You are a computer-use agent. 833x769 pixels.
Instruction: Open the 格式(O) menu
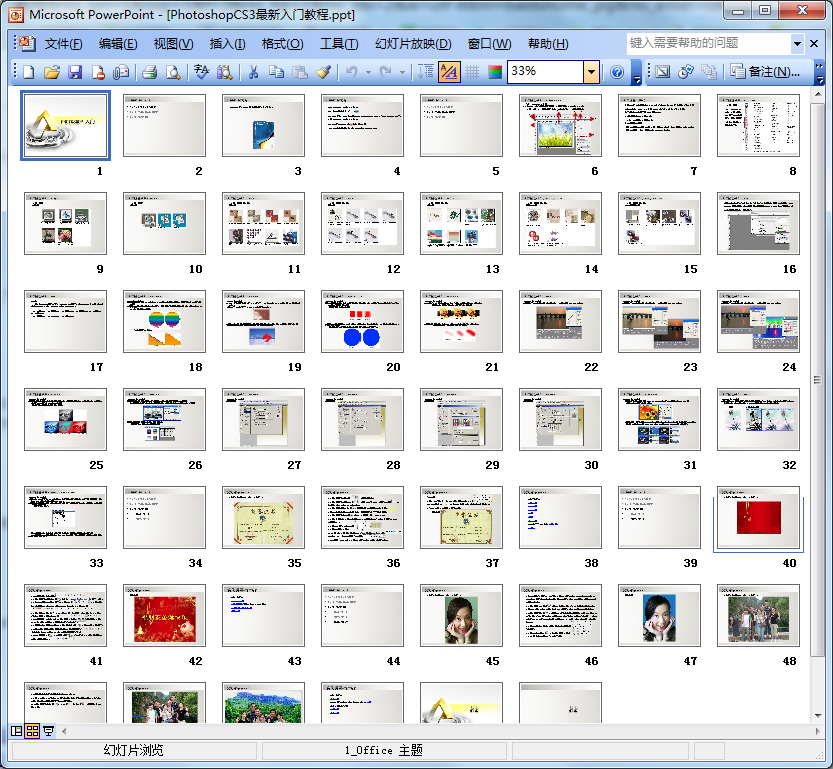pyautogui.click(x=282, y=44)
